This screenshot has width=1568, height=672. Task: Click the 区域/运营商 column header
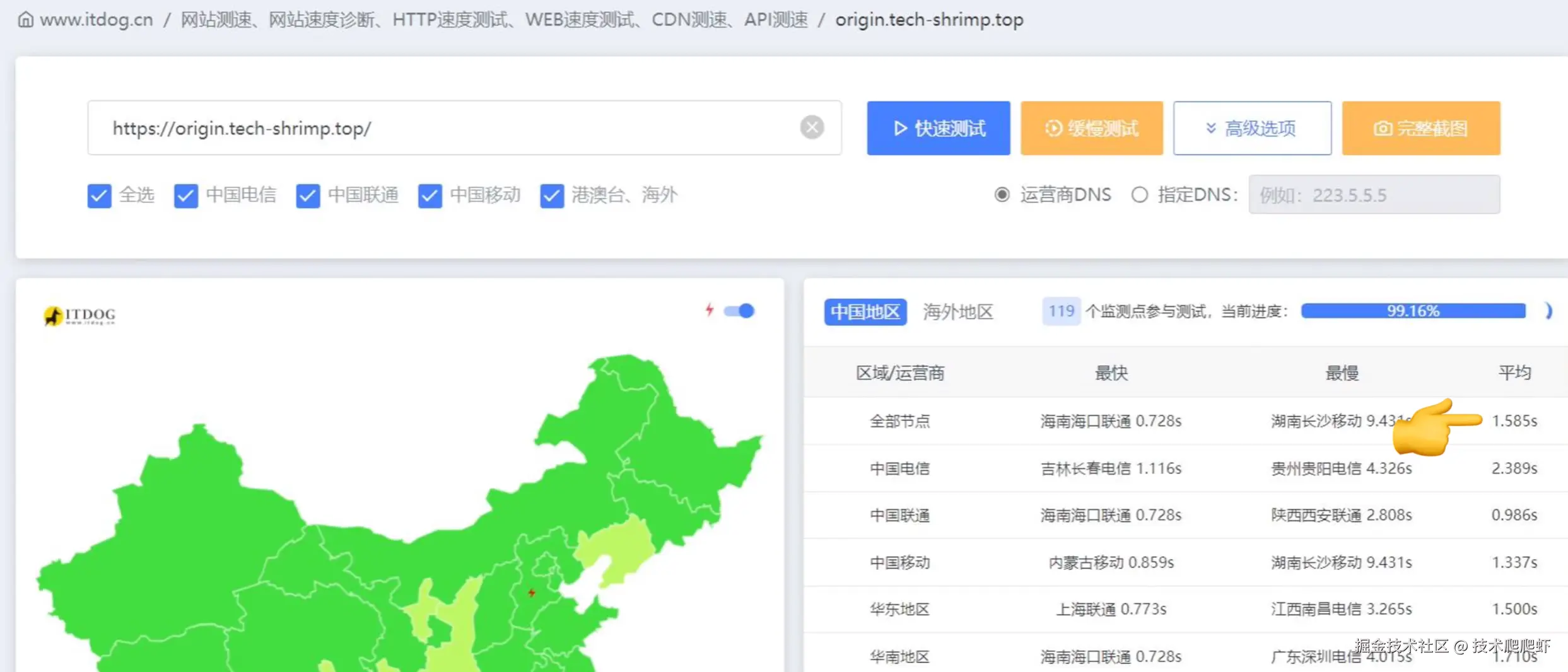900,373
